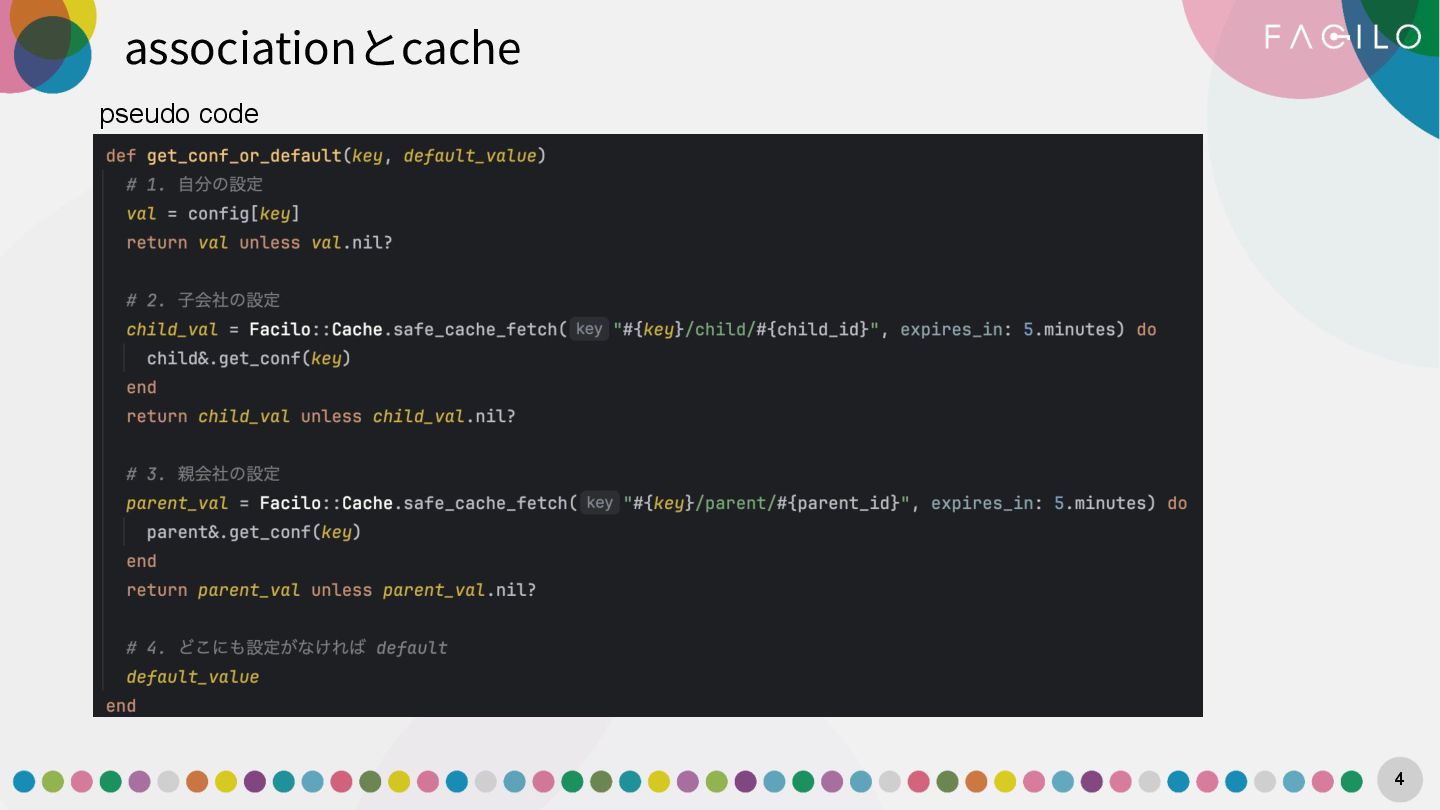The height and width of the screenshot is (810, 1440).
Task: Click the val = config[key] line
Action: pos(213,214)
